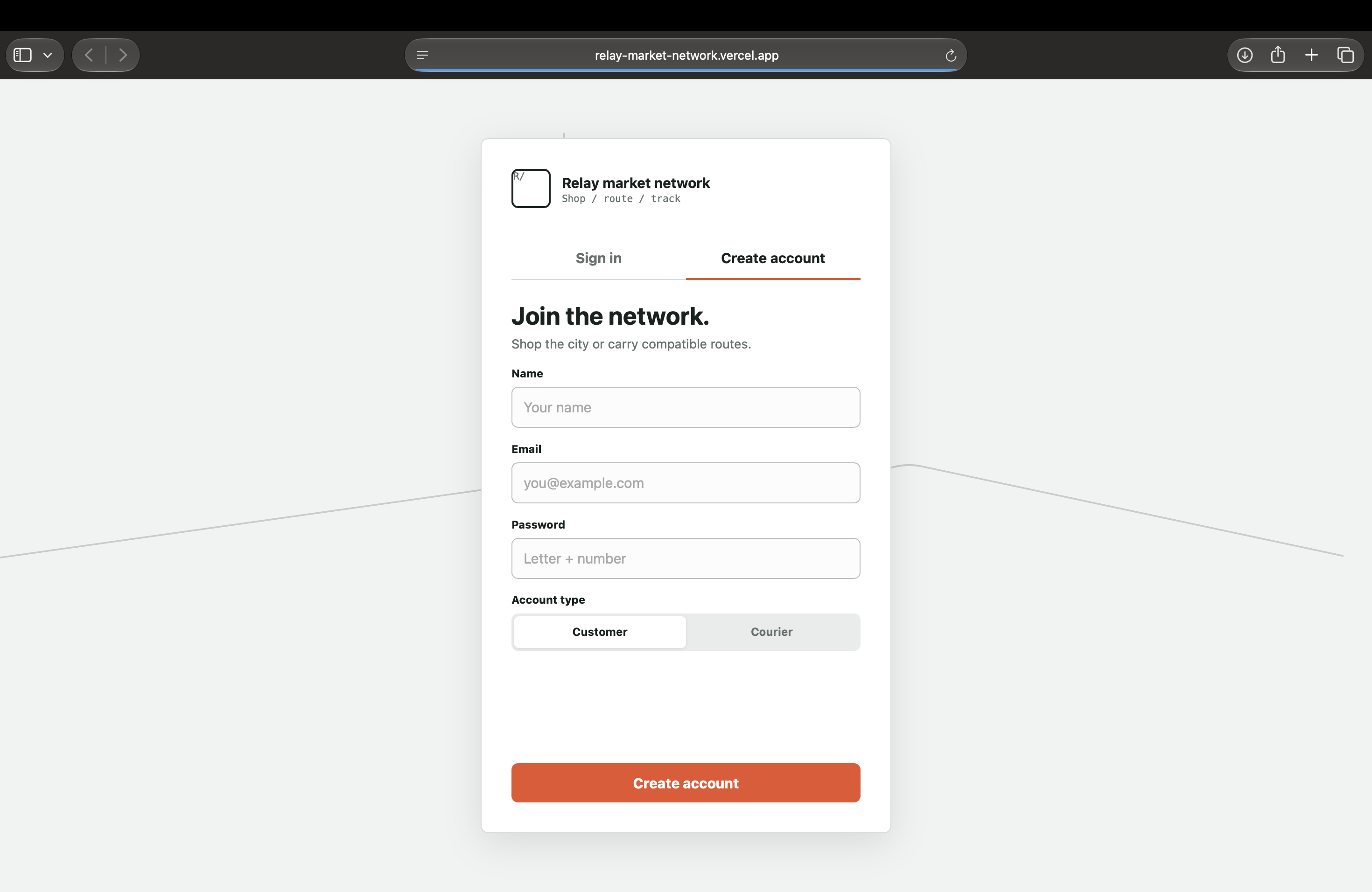Open a new tab with plus icon
Image resolution: width=1372 pixels, height=892 pixels.
point(1311,56)
